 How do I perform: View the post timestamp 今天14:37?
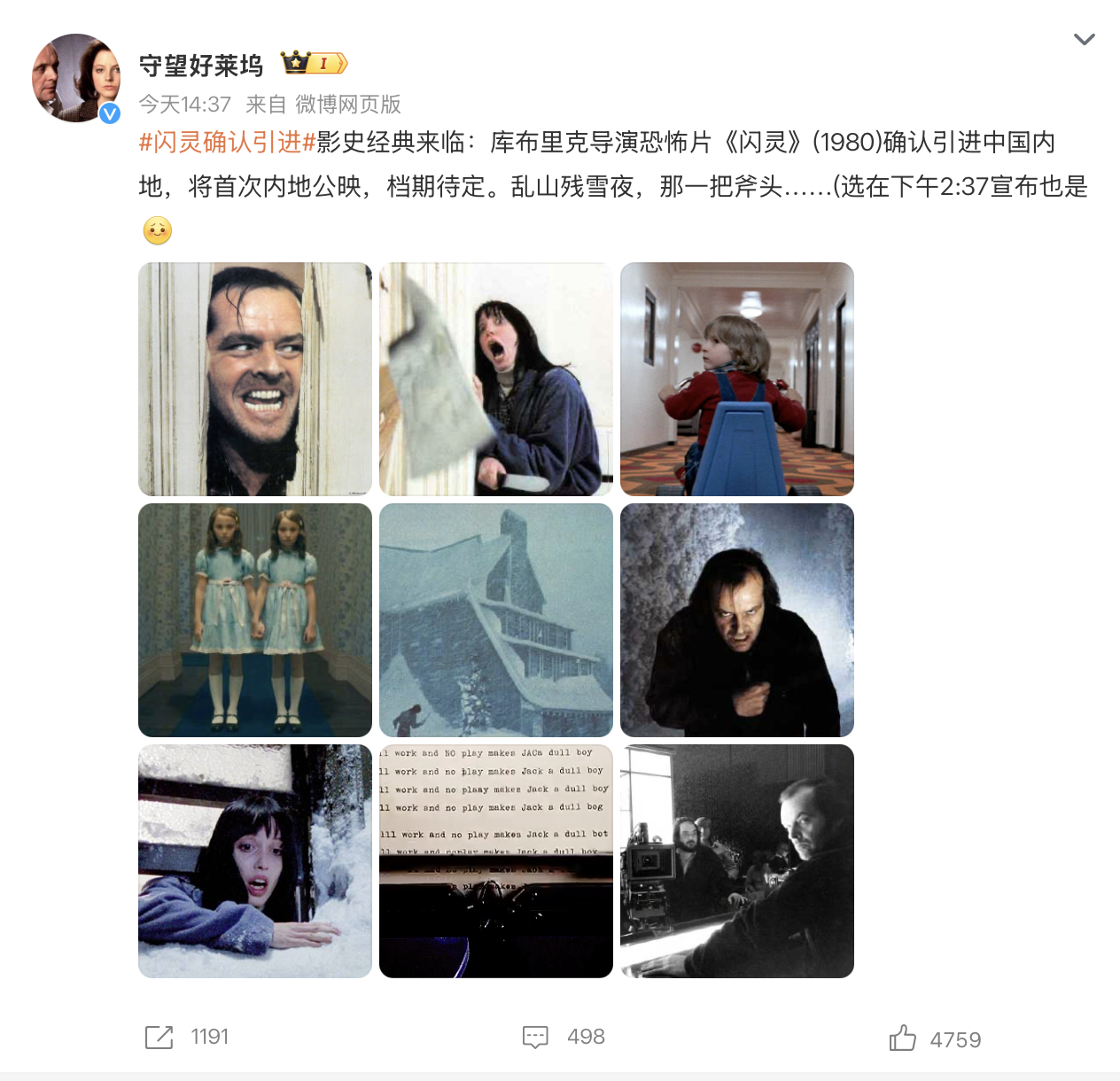(x=185, y=105)
